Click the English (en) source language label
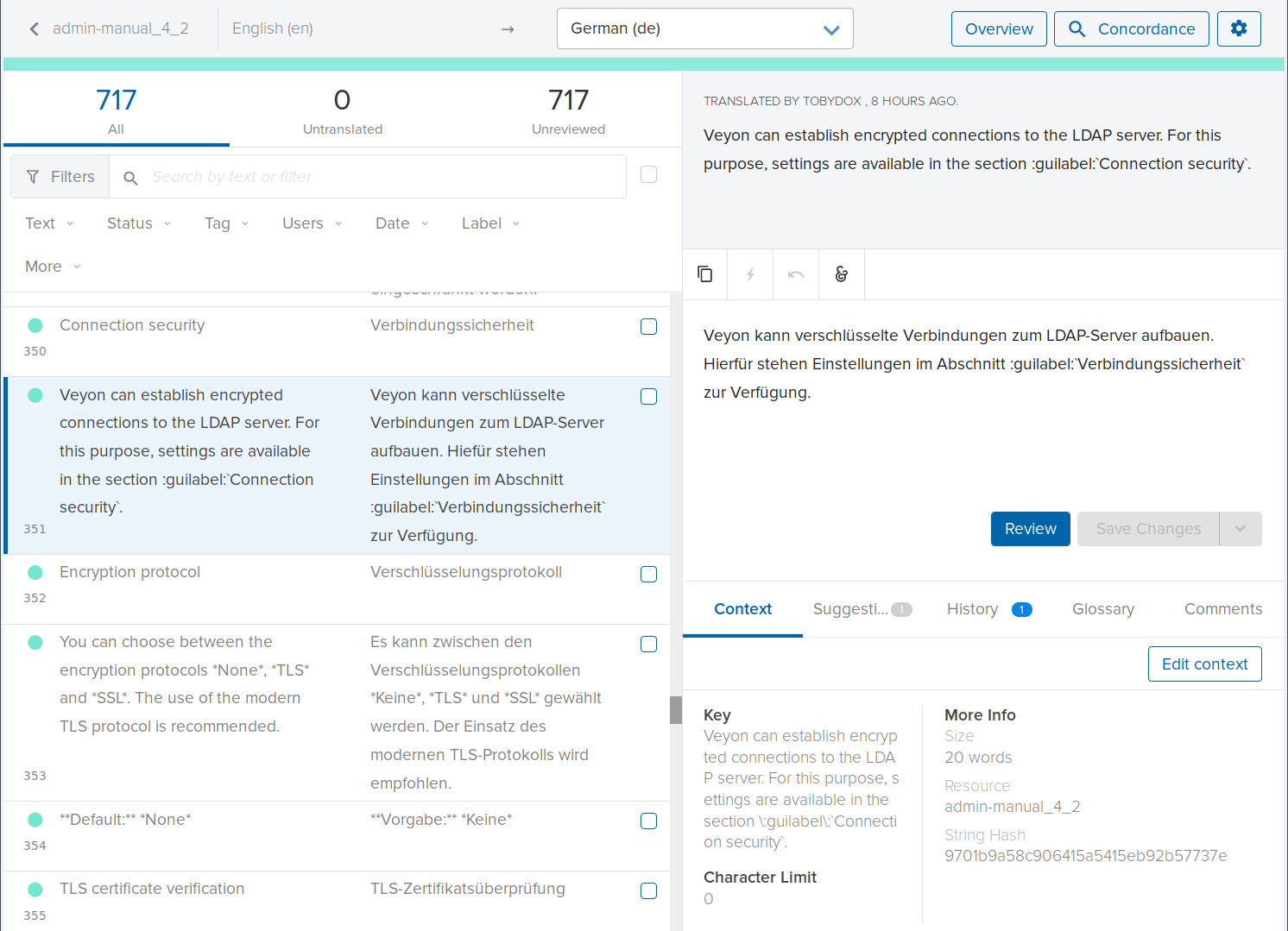This screenshot has height=931, width=1288. tap(273, 28)
